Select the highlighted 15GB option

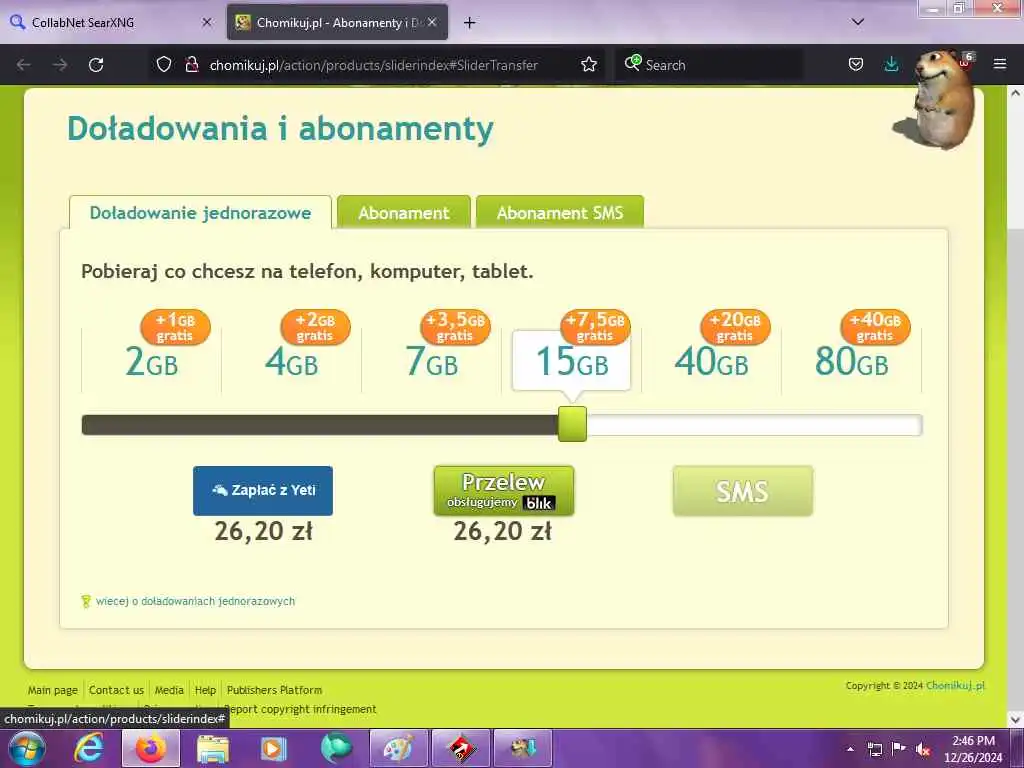(x=571, y=361)
